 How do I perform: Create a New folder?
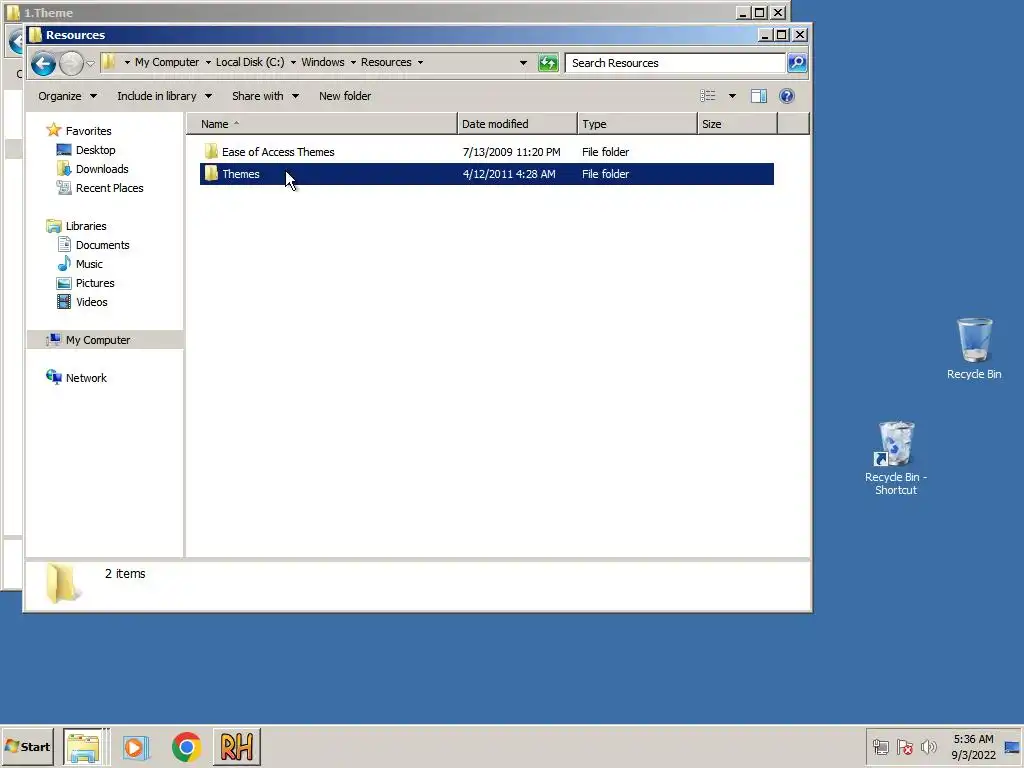coord(345,96)
